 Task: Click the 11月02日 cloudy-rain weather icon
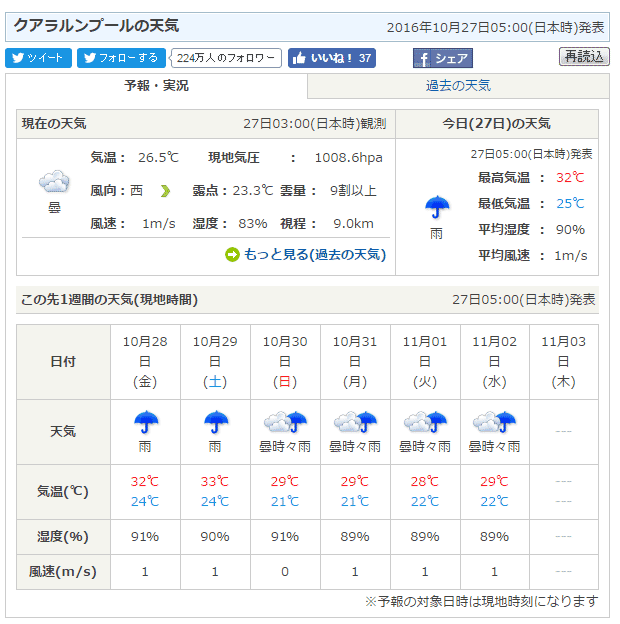coord(495,422)
